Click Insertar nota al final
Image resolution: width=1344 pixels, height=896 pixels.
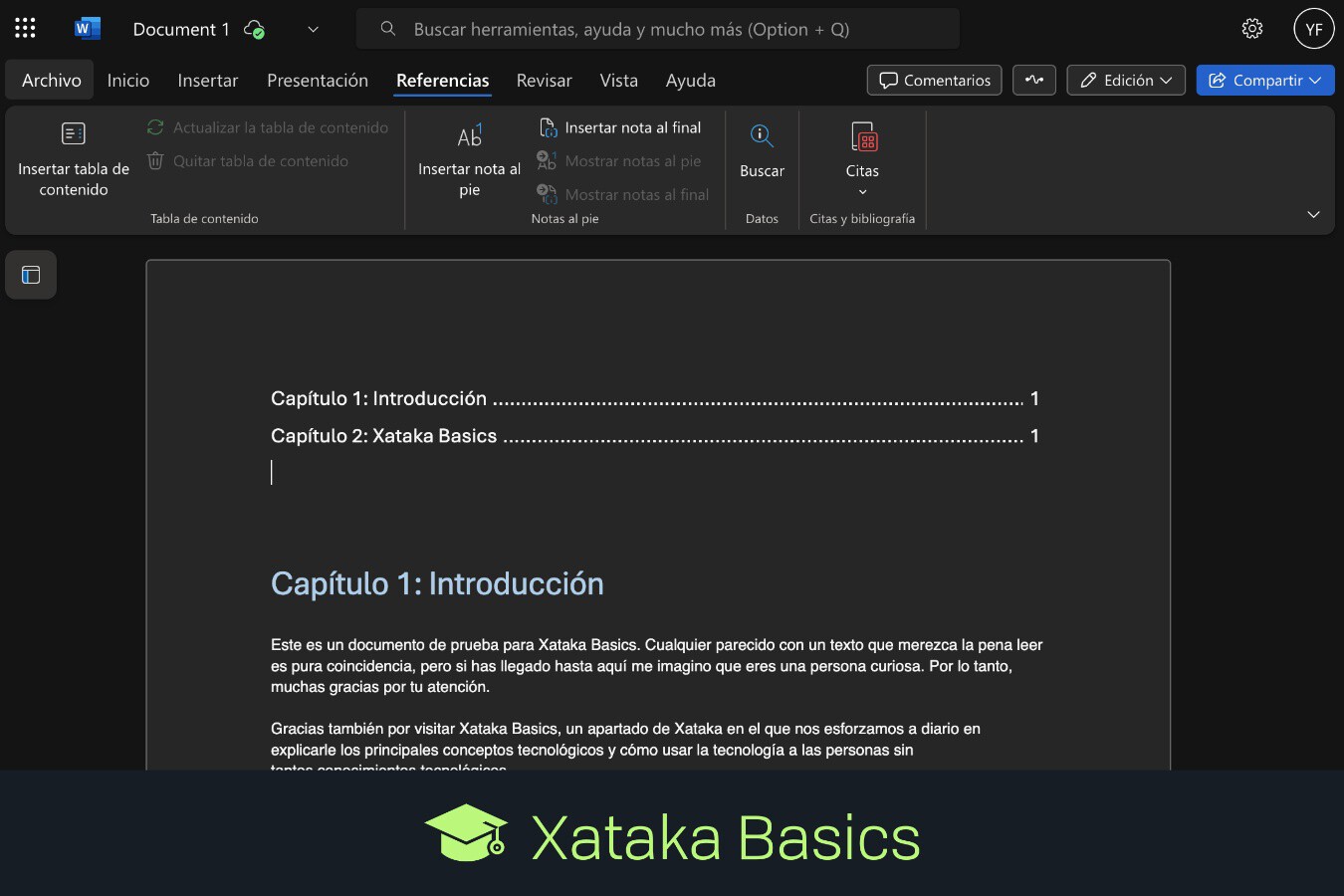(x=620, y=127)
